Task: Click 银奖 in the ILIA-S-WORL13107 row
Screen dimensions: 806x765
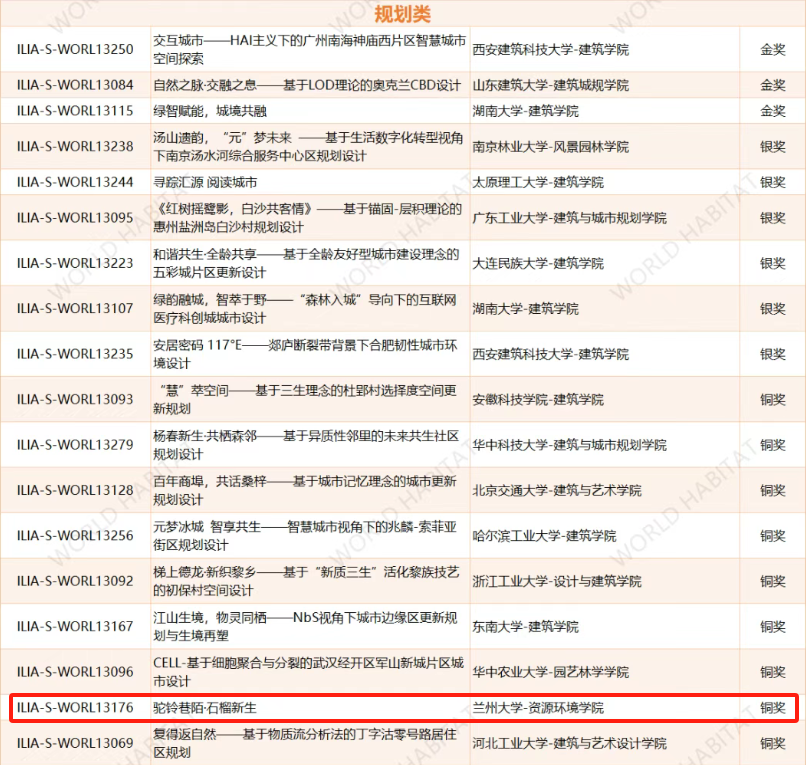Action: click(773, 308)
